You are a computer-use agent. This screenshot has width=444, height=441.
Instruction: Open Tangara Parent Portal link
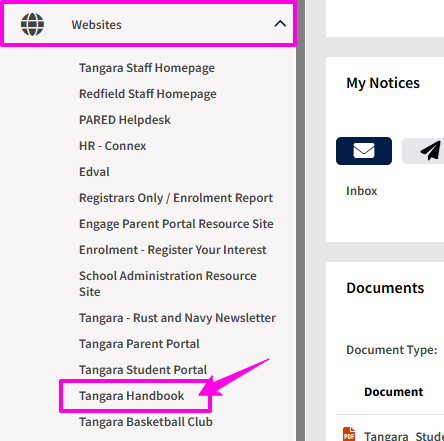click(x=139, y=344)
